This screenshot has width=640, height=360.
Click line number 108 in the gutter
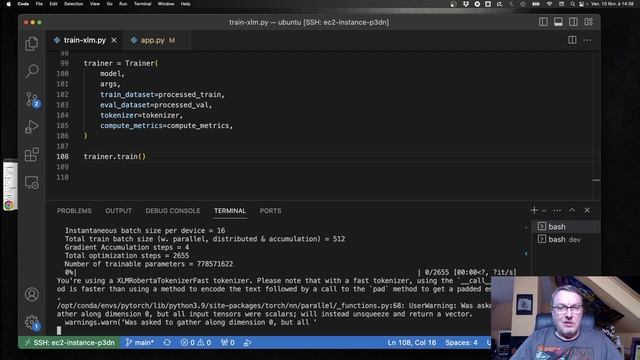pyautogui.click(x=62, y=156)
